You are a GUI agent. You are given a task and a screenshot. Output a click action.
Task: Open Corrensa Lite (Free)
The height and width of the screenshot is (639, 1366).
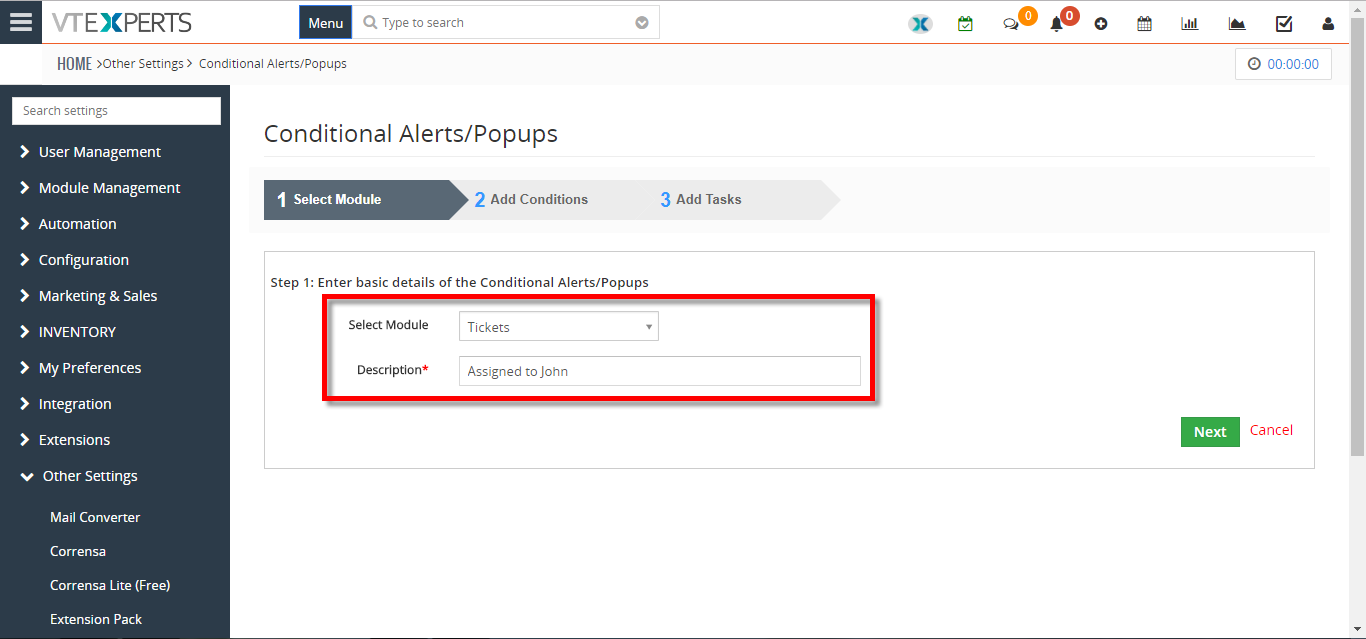tap(110, 585)
